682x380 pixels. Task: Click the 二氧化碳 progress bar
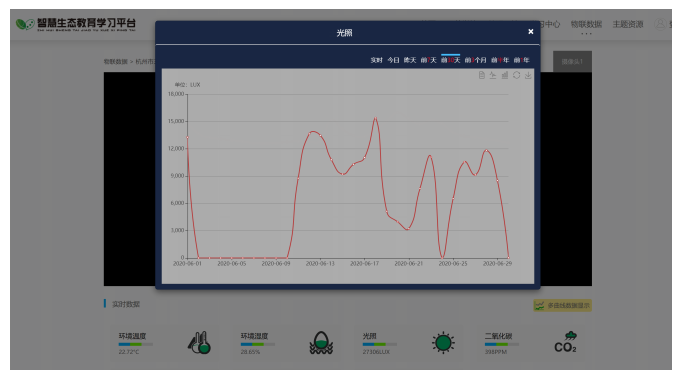coord(501,344)
